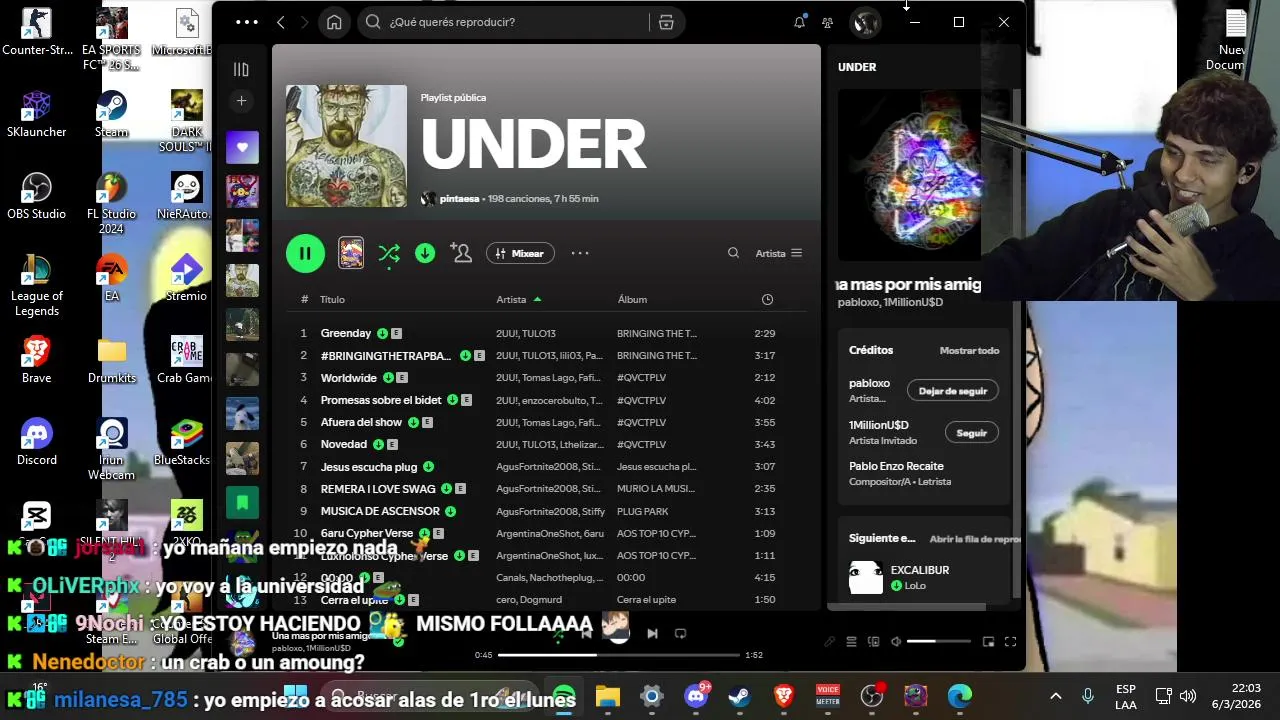Go to previous track
Viewport: 1280px width, 720px height.
tap(586, 633)
